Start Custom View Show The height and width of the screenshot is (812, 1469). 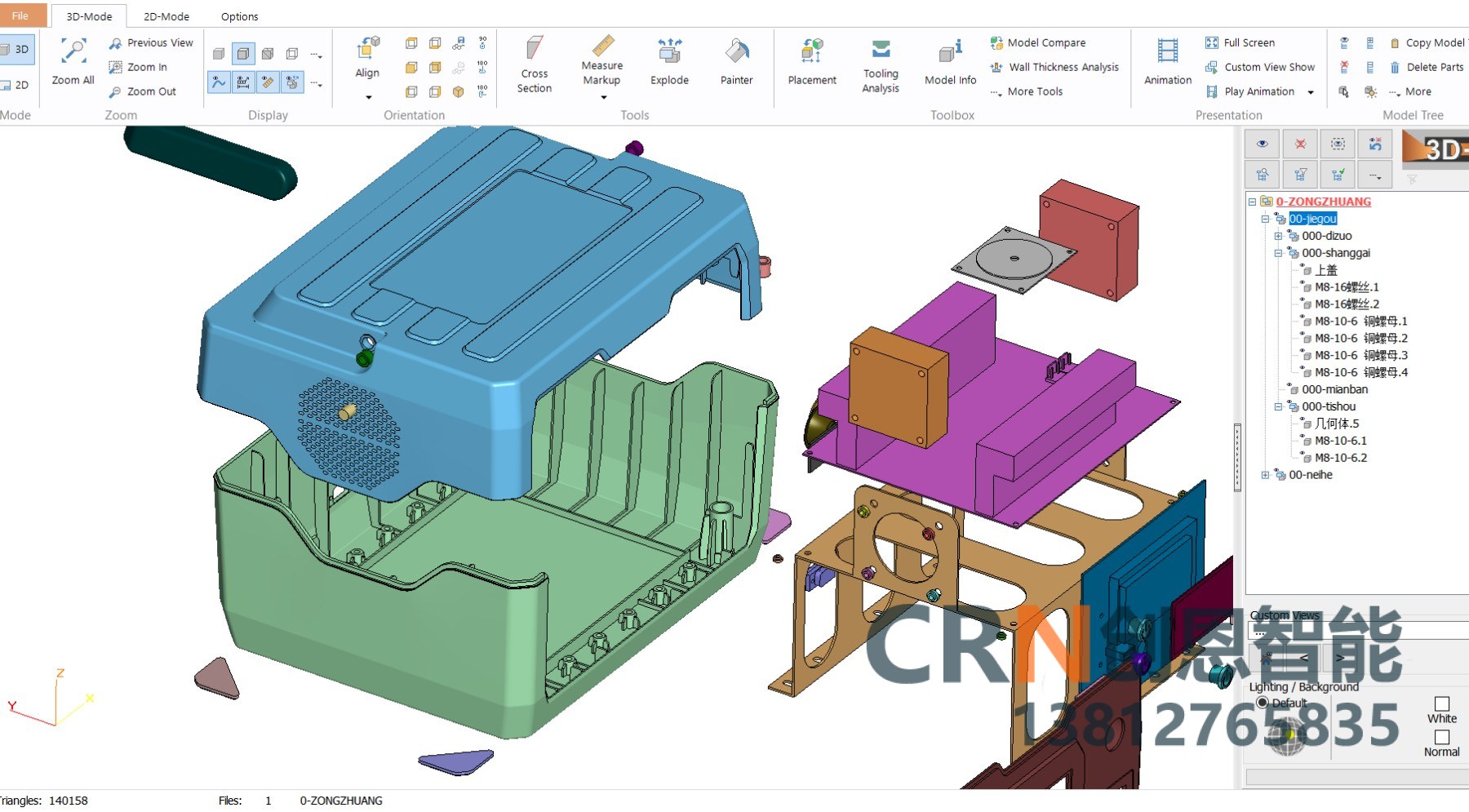click(x=1260, y=67)
